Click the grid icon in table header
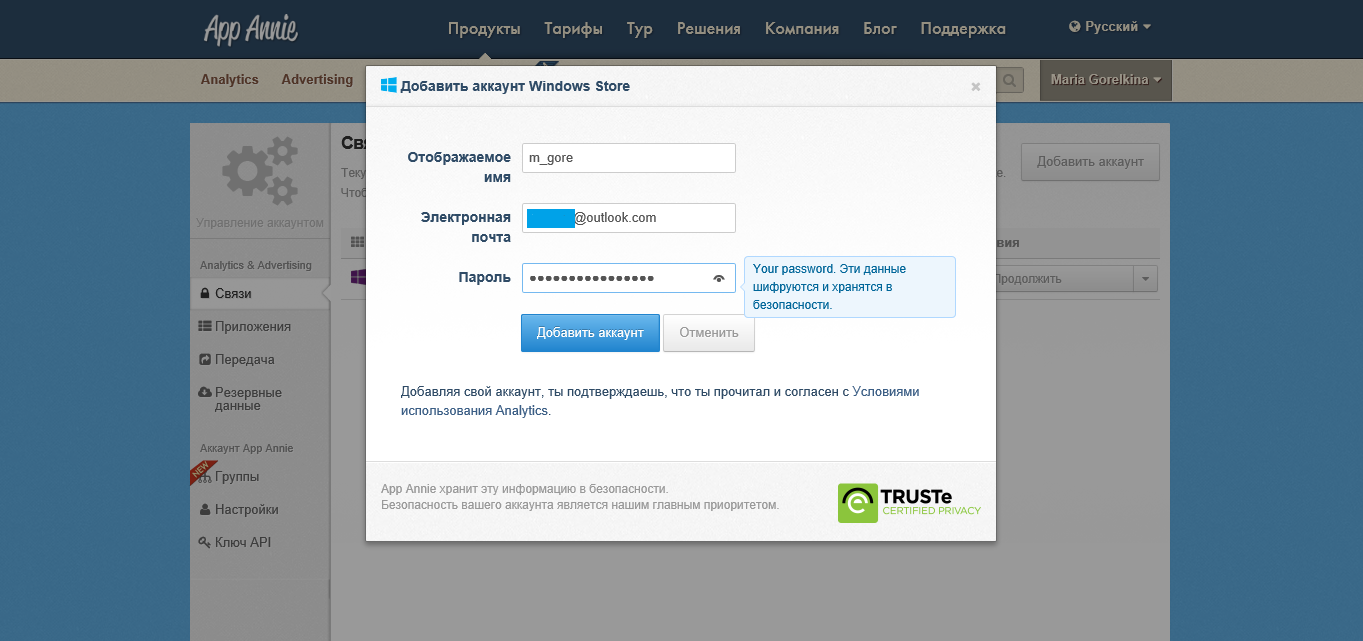The width and height of the screenshot is (1363, 641). pyautogui.click(x=358, y=243)
